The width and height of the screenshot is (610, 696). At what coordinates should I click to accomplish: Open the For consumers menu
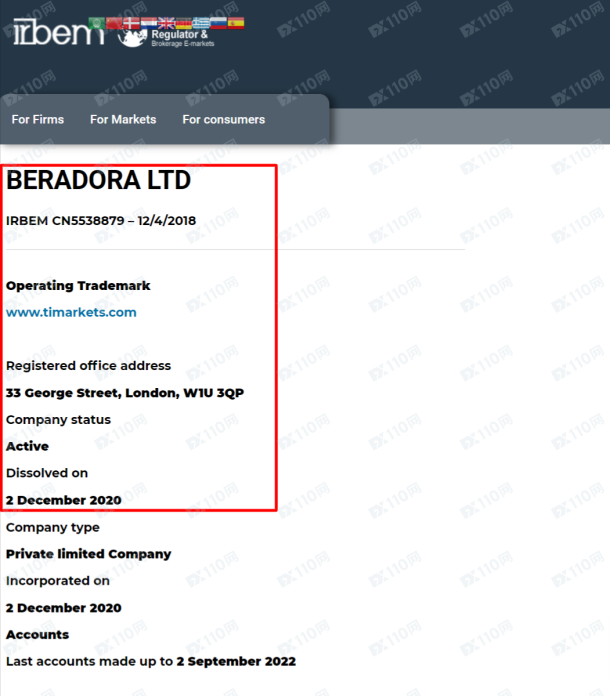pos(223,119)
